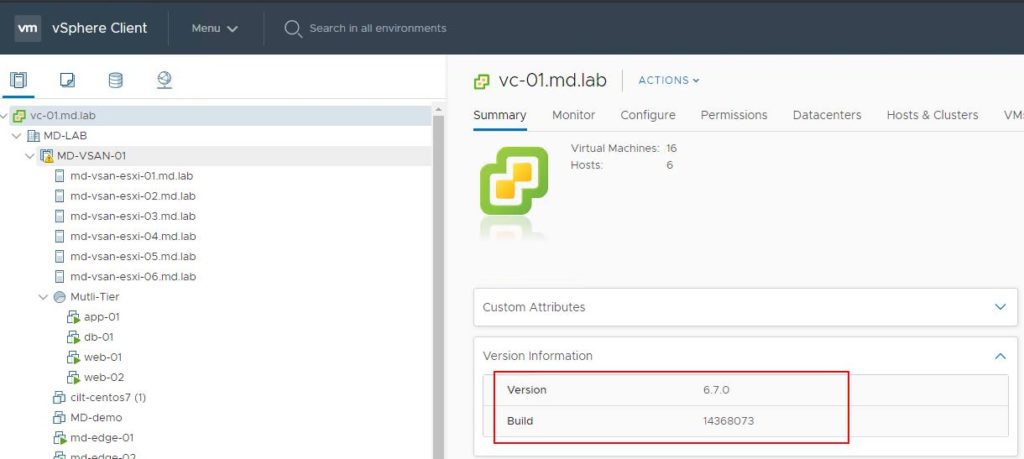The height and width of the screenshot is (459, 1024).
Task: Click the Search in all environments field
Action: coord(378,28)
